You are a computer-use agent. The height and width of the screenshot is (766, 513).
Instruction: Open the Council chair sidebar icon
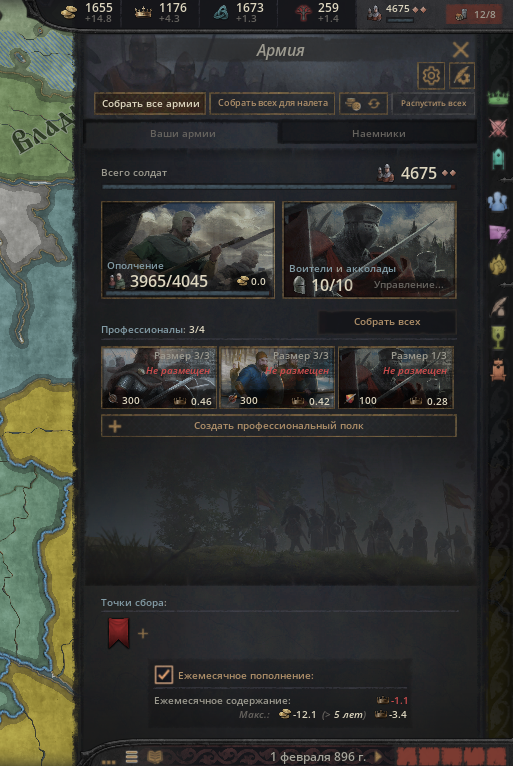(498, 159)
